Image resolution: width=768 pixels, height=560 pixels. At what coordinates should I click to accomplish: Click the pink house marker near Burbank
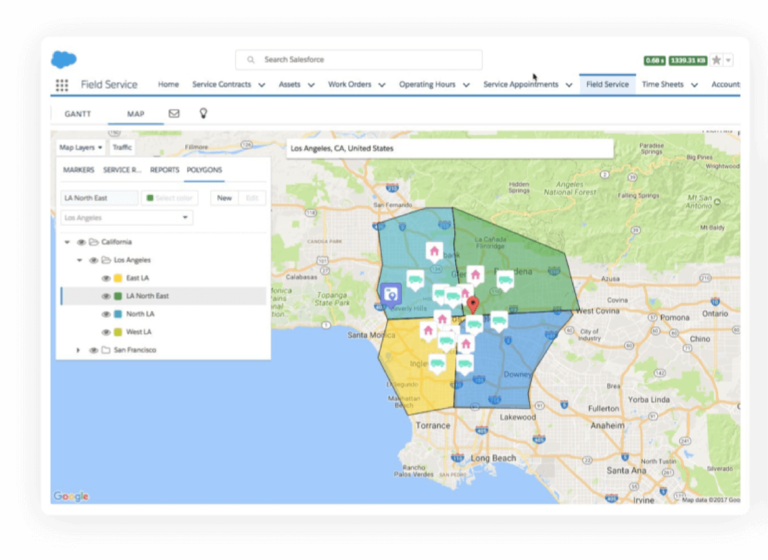[434, 252]
